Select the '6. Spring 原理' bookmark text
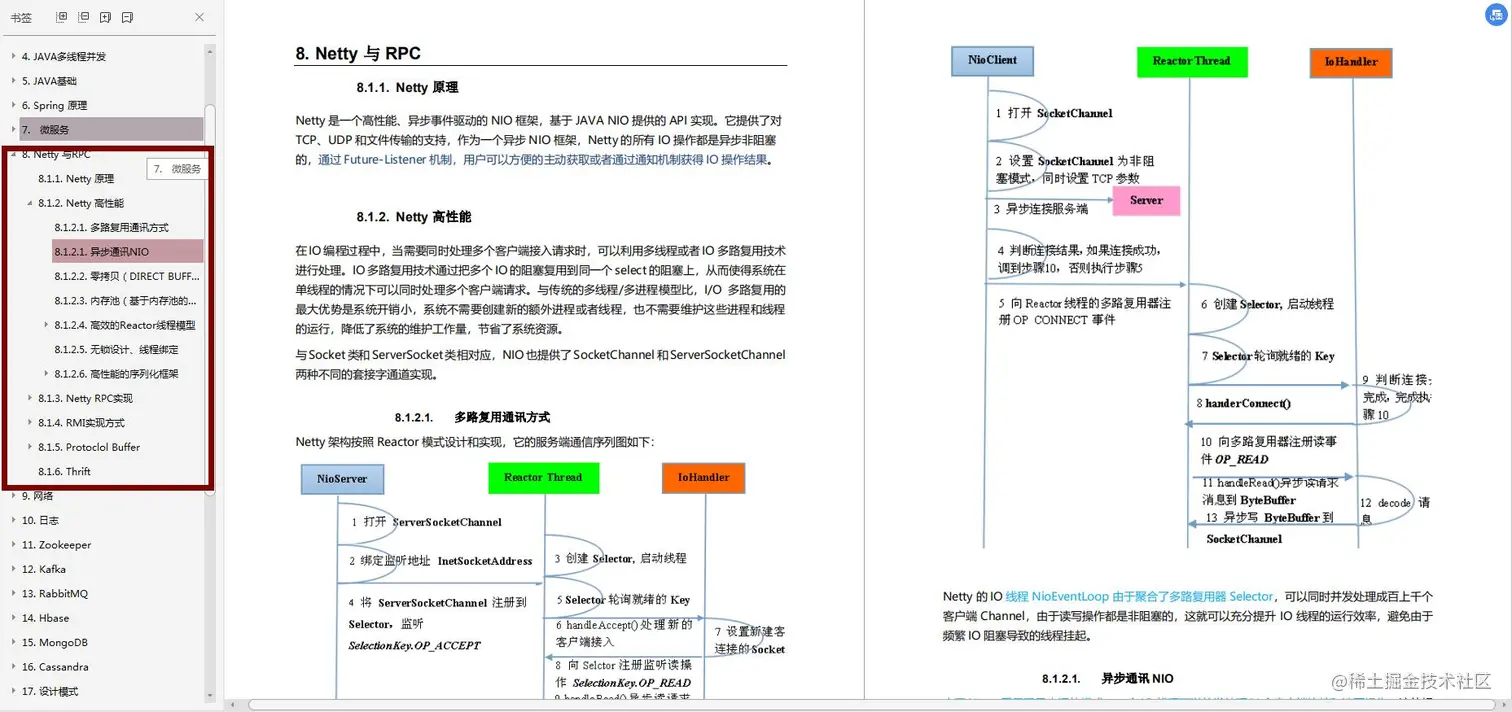 (54, 106)
